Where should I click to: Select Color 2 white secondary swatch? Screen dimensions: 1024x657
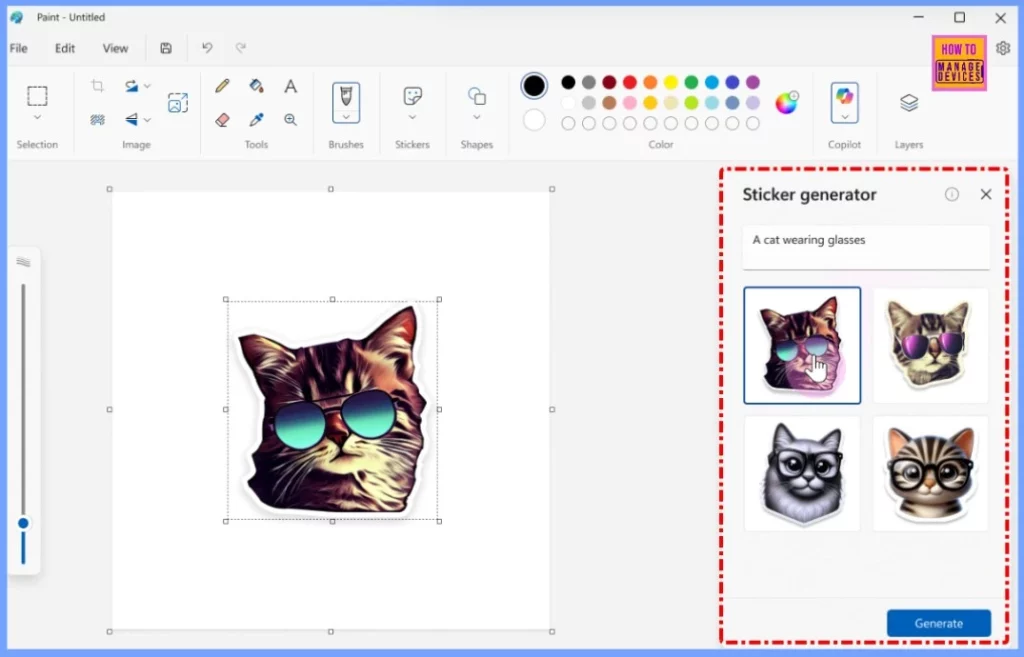click(534, 120)
